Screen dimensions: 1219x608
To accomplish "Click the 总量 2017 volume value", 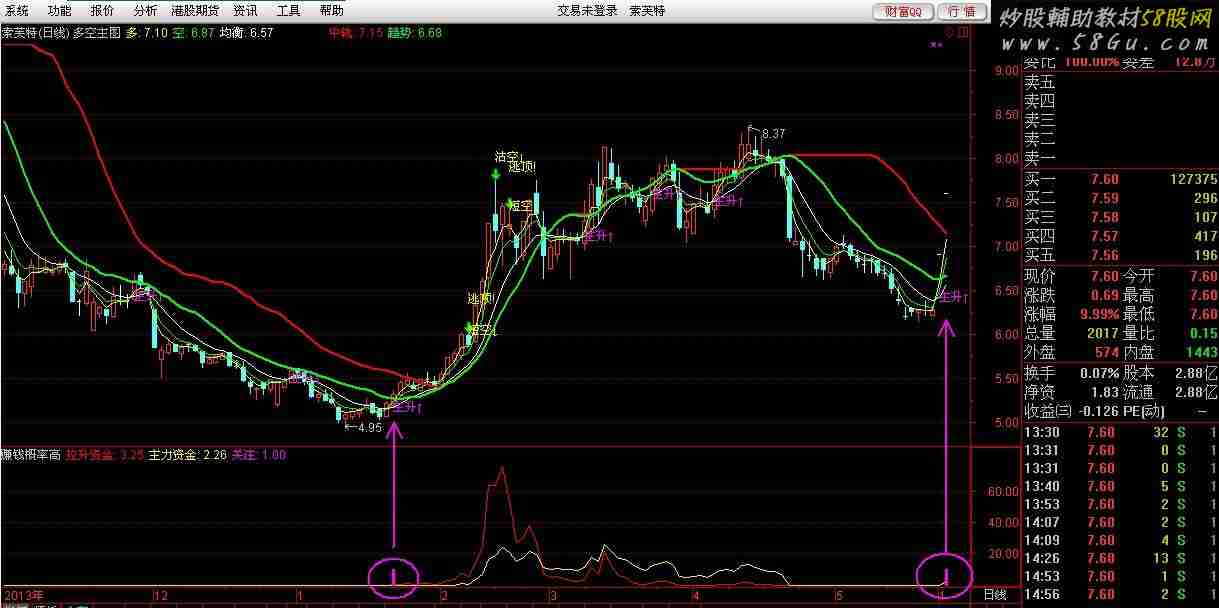I will click(x=1101, y=333).
